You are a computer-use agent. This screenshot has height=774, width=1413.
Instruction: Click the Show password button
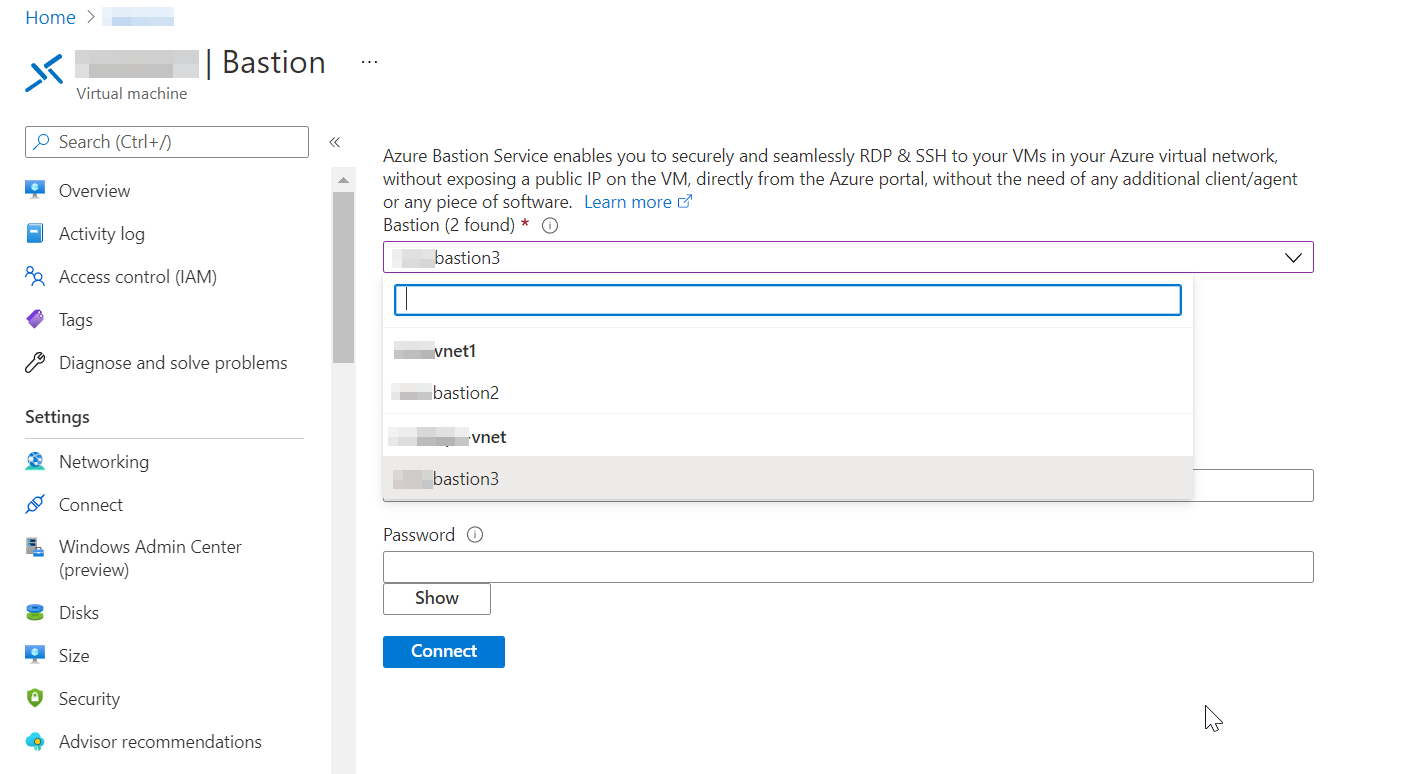[x=437, y=598]
